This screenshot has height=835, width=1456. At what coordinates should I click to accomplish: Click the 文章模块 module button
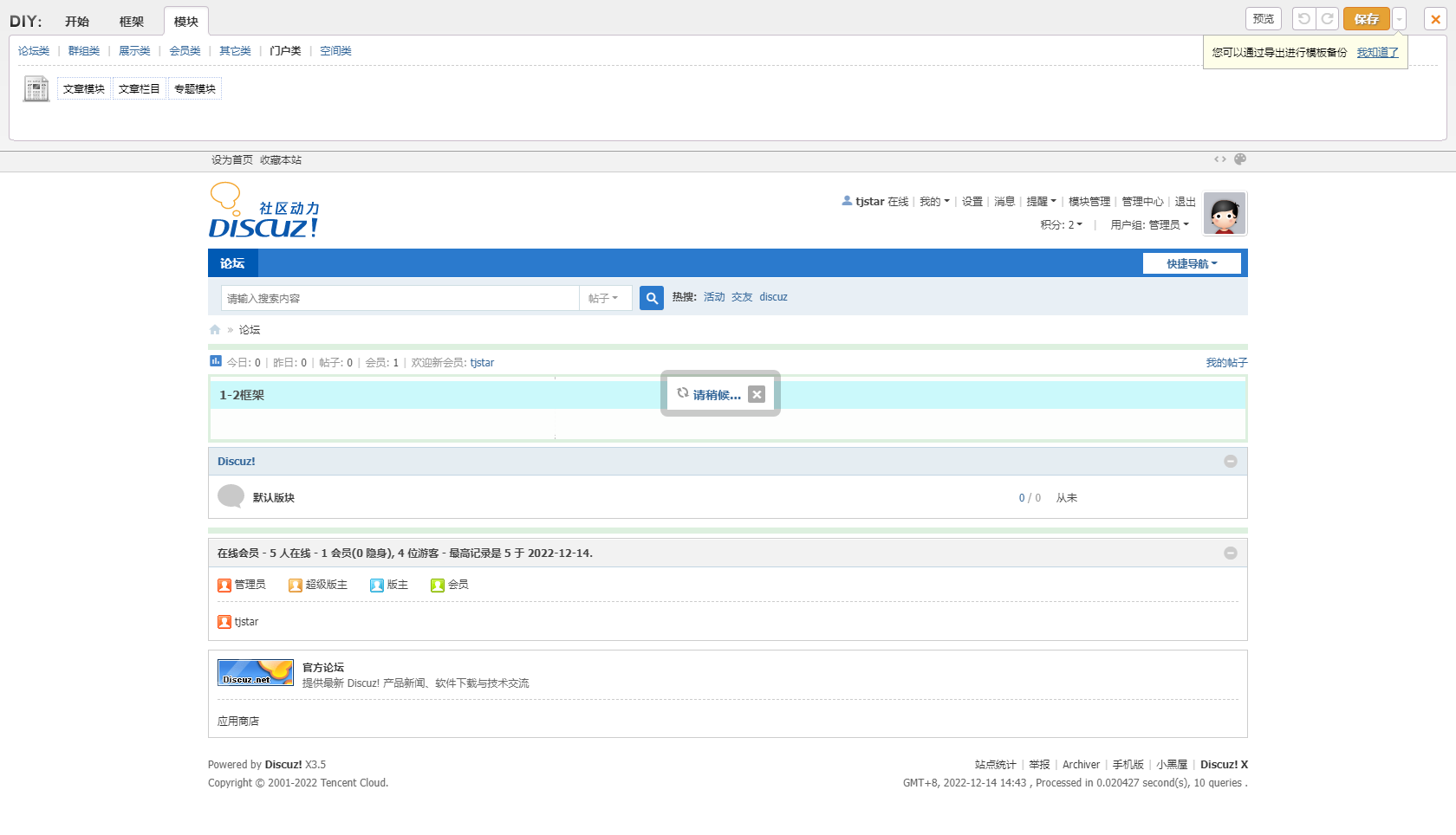(84, 89)
